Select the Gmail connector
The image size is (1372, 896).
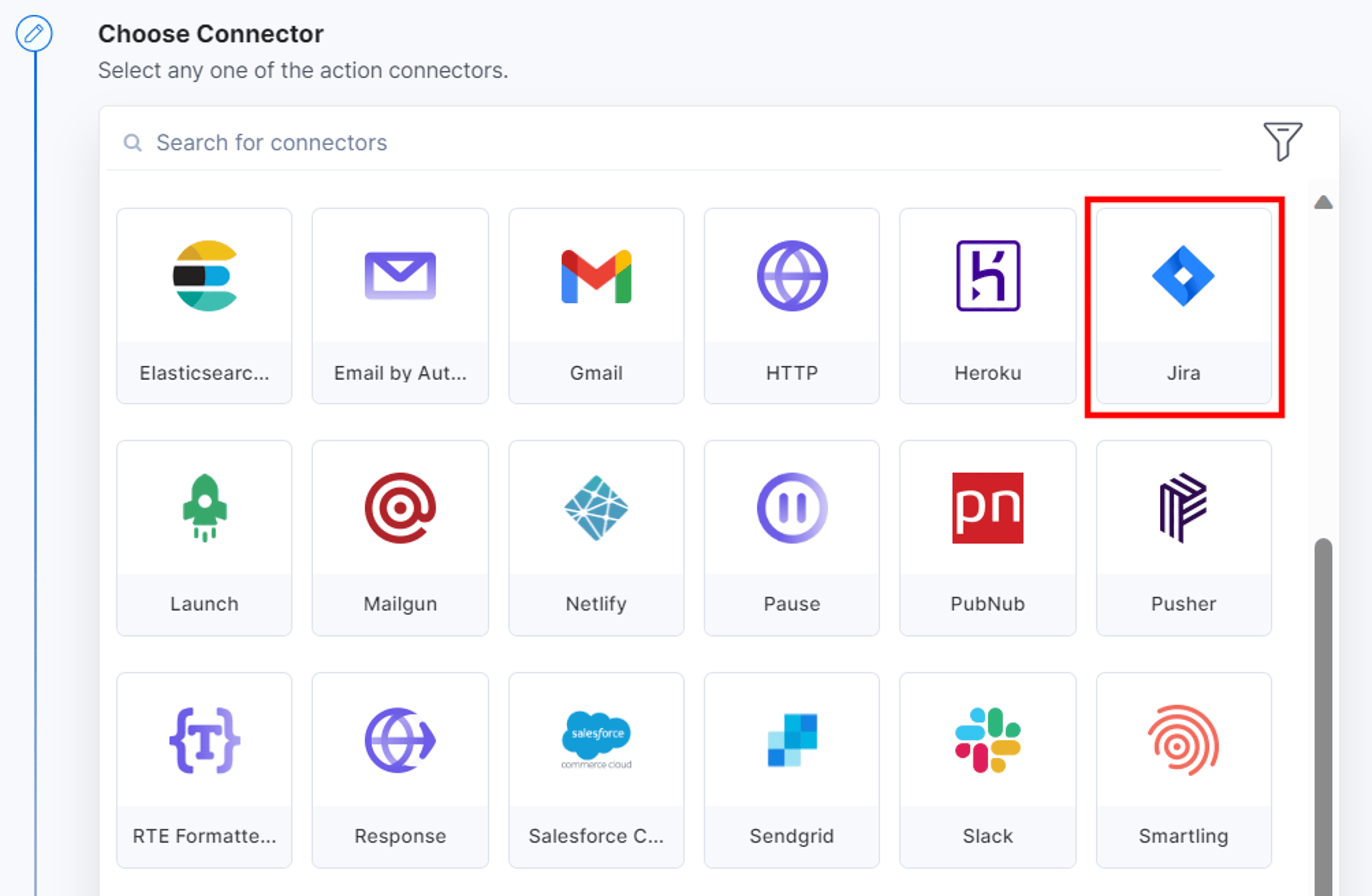coord(596,306)
